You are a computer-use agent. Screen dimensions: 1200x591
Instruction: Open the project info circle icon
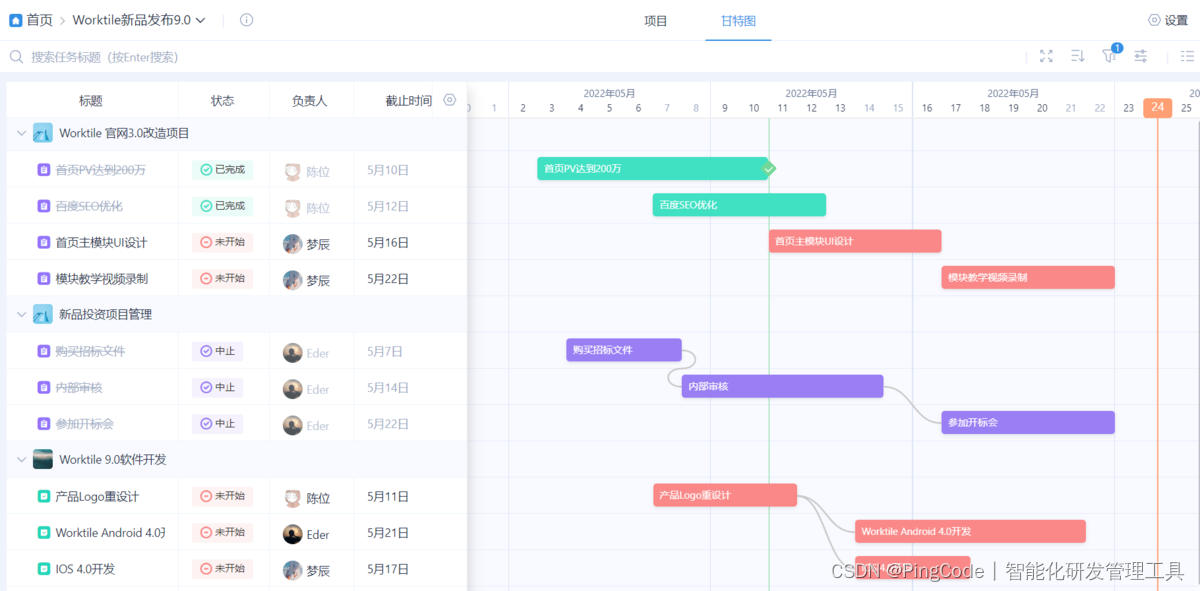click(247, 20)
